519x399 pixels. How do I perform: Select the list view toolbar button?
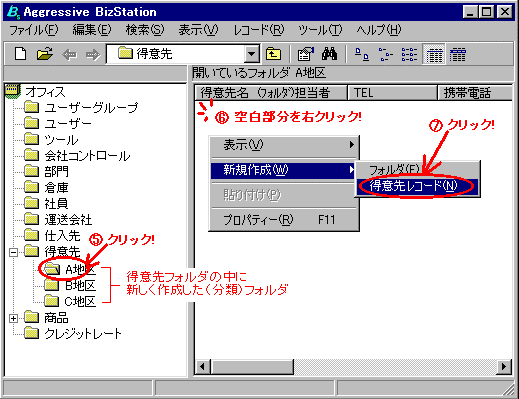(410, 54)
